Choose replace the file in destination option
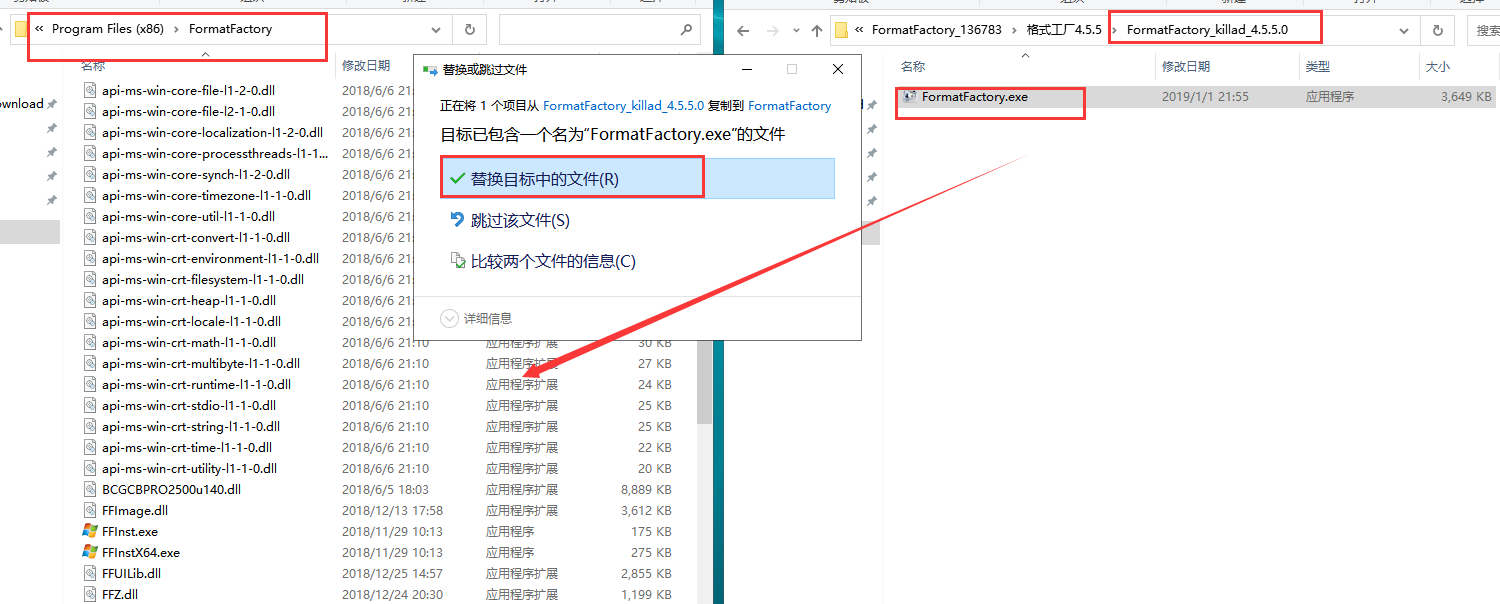The width and height of the screenshot is (1500, 604). point(637,179)
